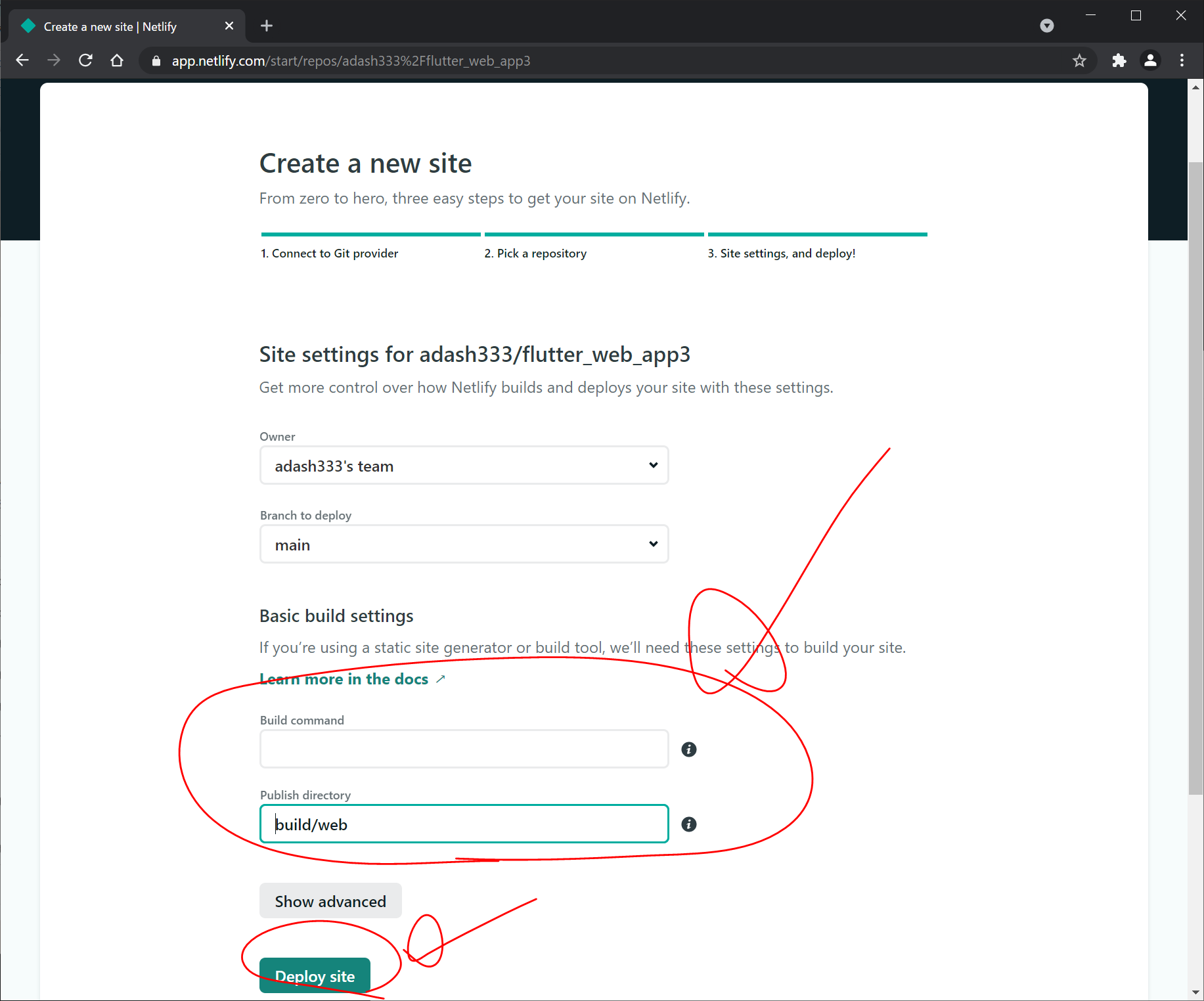Click the browser forward arrow
Image resolution: width=1204 pixels, height=1001 pixels.
click(54, 60)
